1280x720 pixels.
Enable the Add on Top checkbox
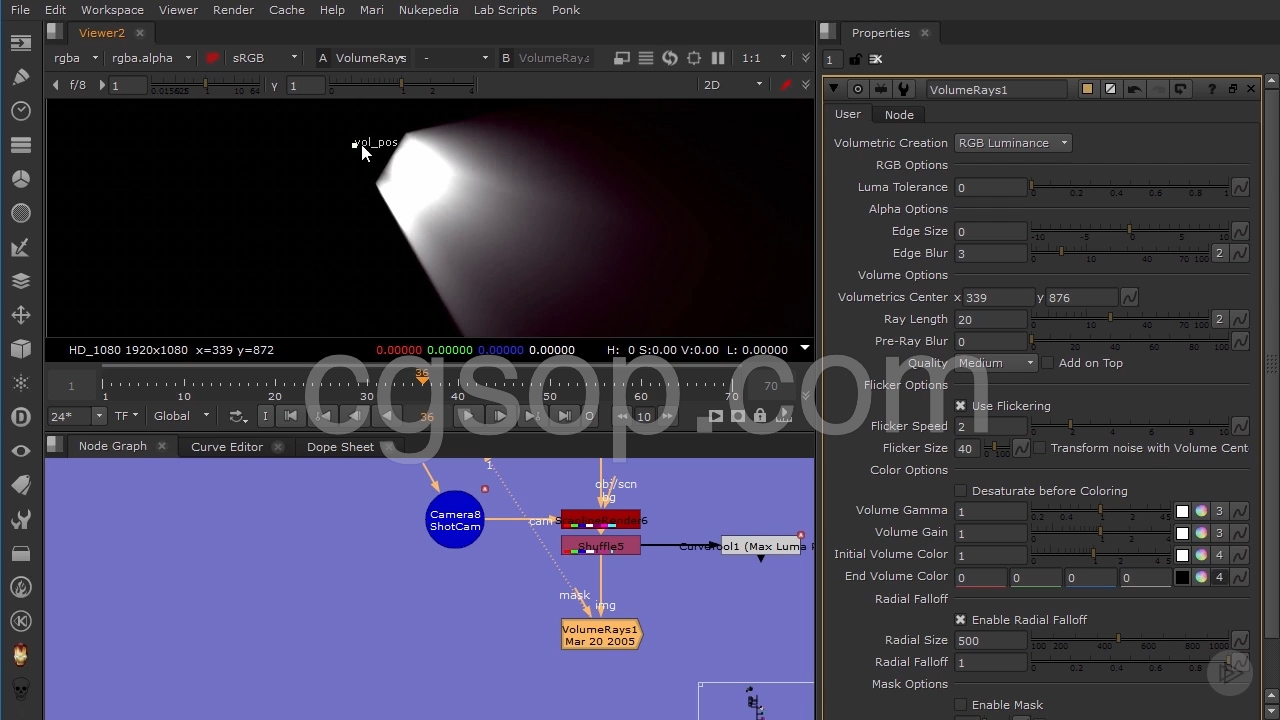pos(1047,363)
